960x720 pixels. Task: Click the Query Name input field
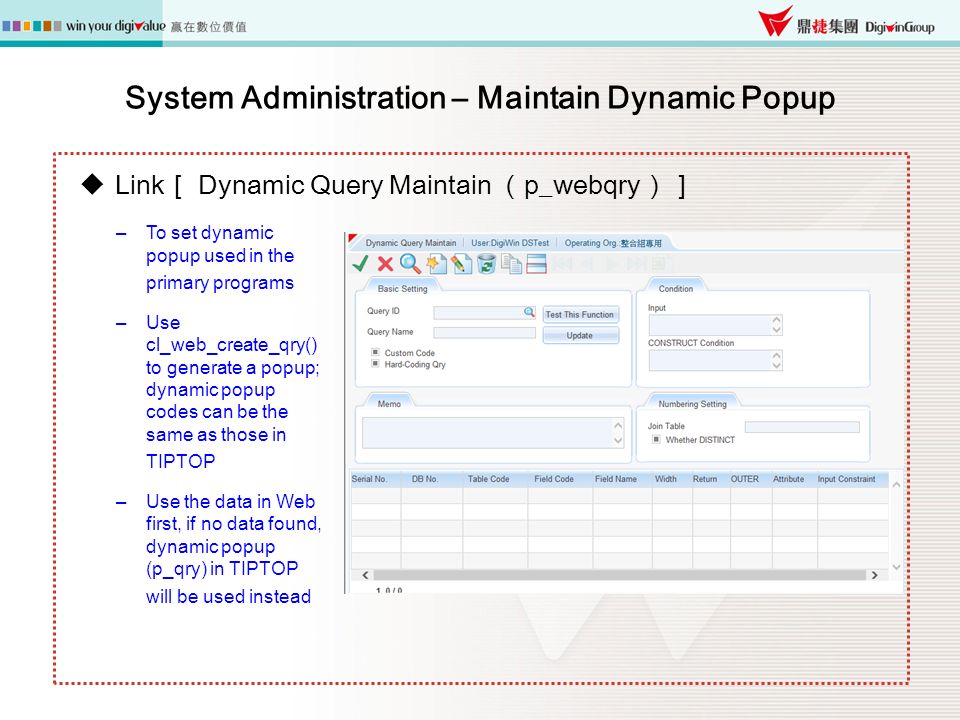[484, 332]
